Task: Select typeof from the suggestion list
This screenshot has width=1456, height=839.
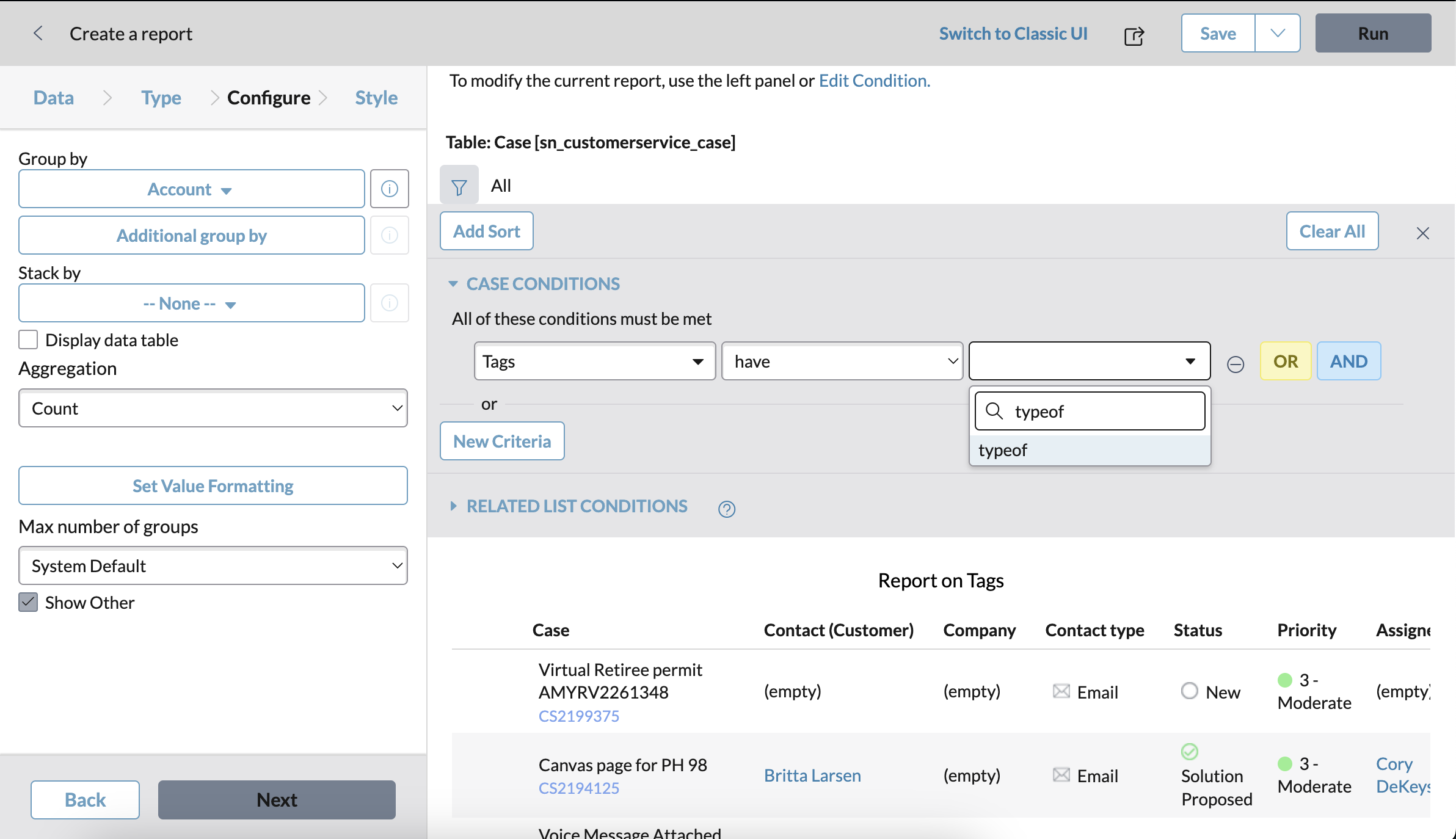Action: [x=1003, y=450]
